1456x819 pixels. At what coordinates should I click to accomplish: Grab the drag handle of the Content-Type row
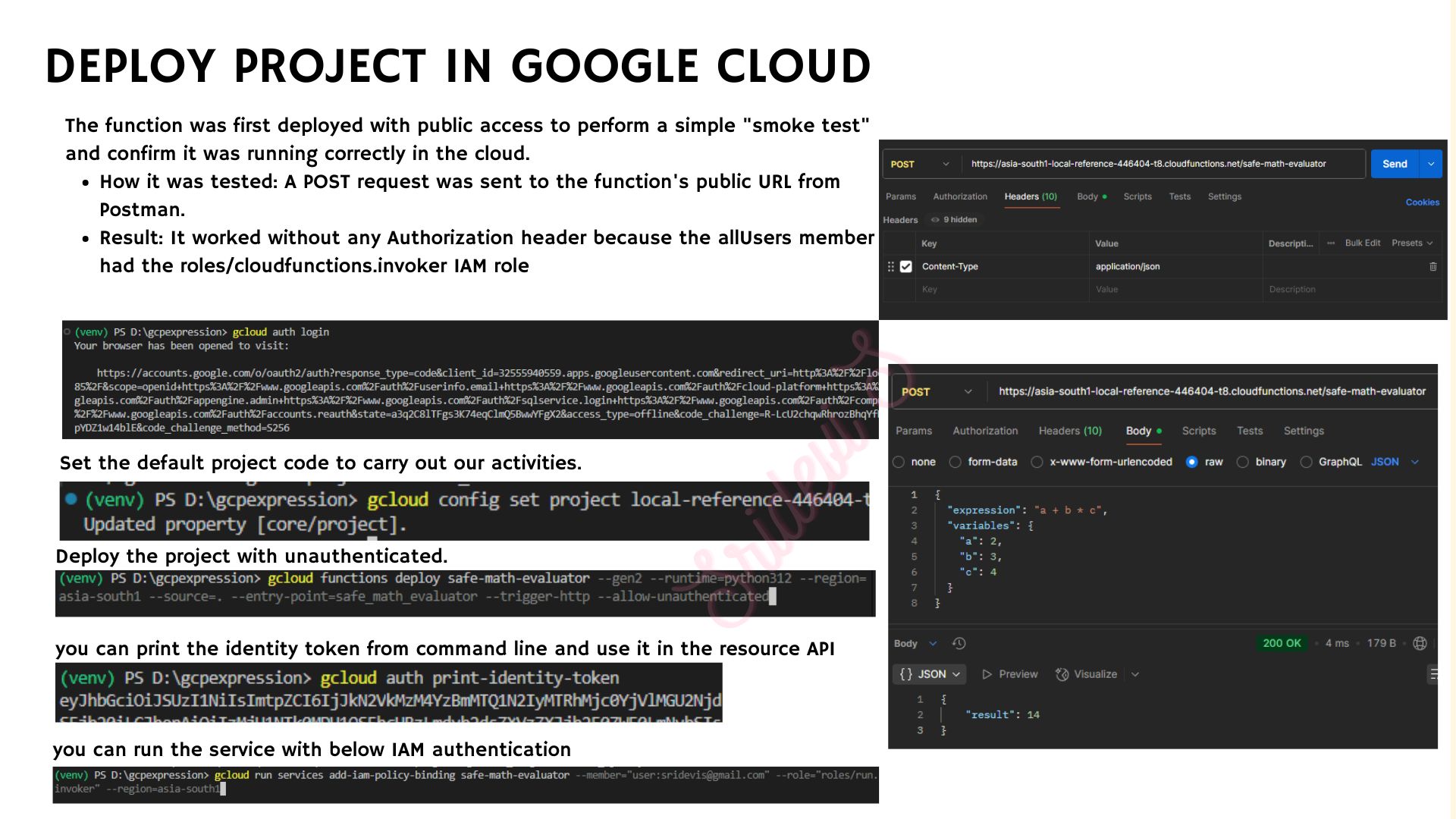point(891,267)
